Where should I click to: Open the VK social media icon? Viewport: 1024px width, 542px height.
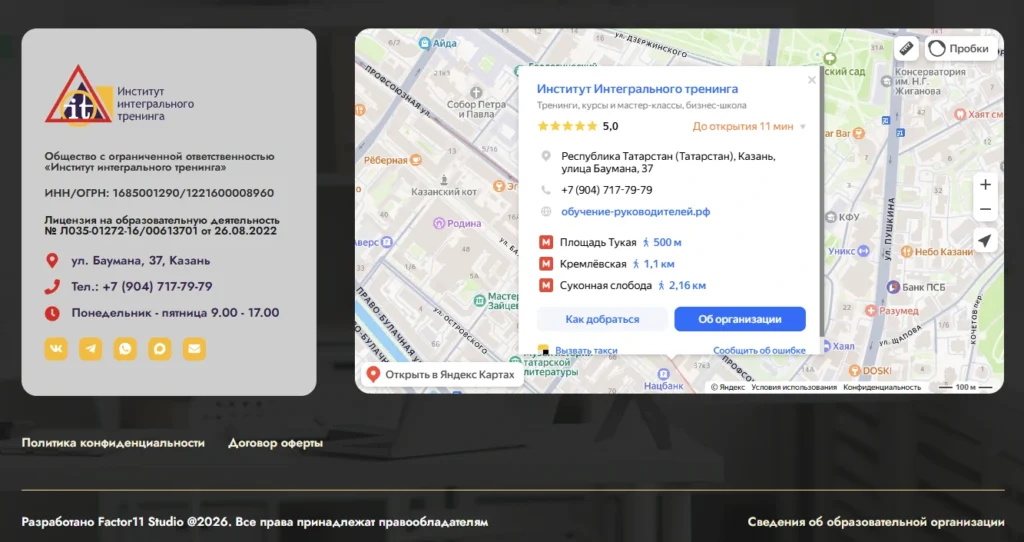(56, 349)
